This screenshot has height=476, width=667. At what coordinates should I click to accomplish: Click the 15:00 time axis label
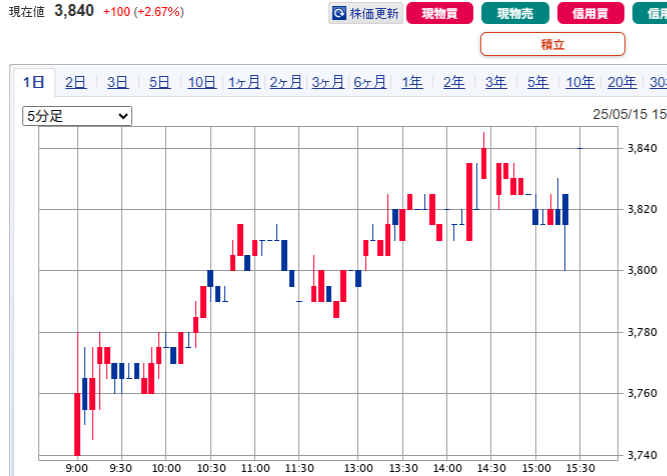coord(536,468)
